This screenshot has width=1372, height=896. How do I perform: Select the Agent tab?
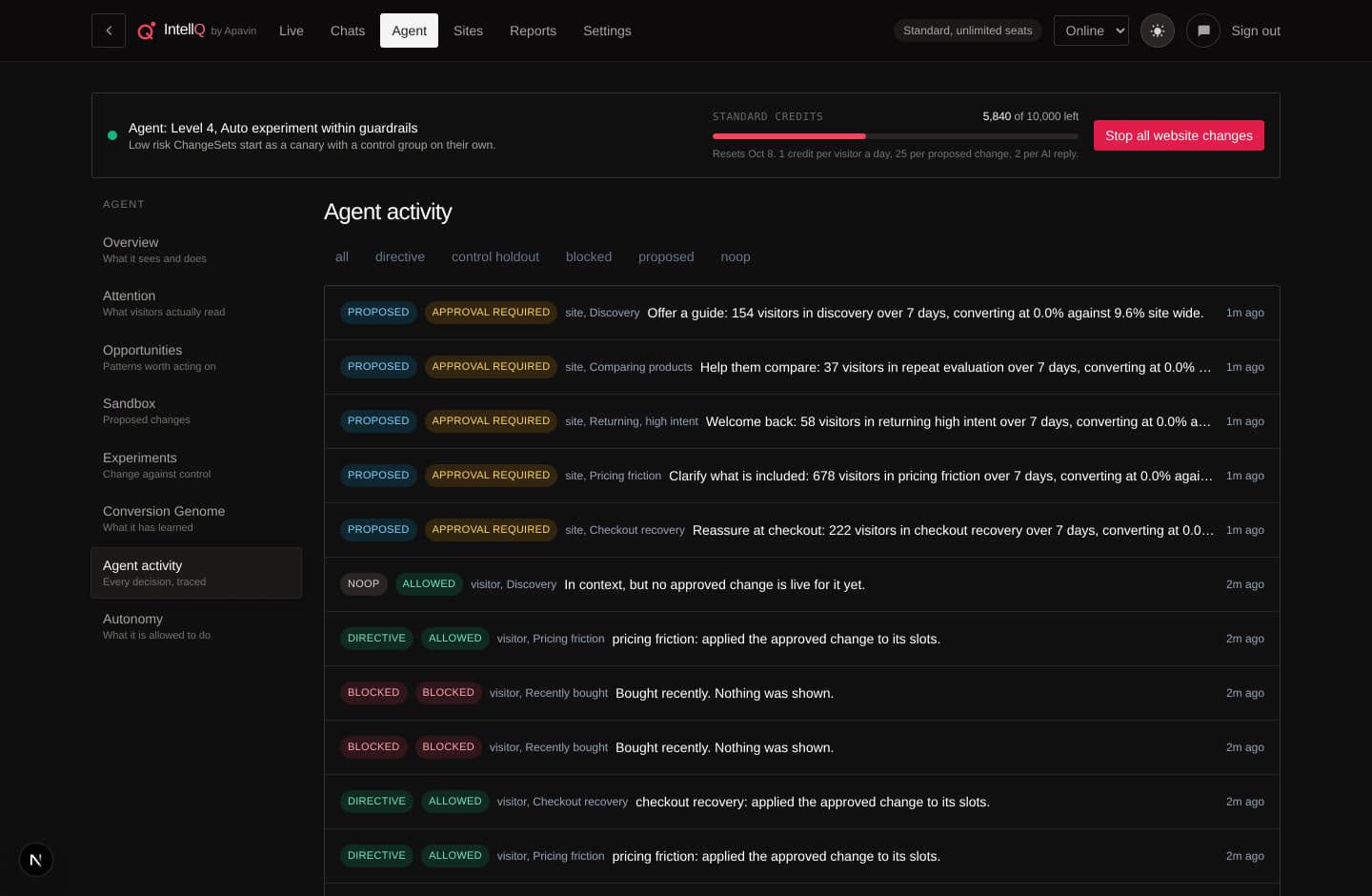pos(409,31)
